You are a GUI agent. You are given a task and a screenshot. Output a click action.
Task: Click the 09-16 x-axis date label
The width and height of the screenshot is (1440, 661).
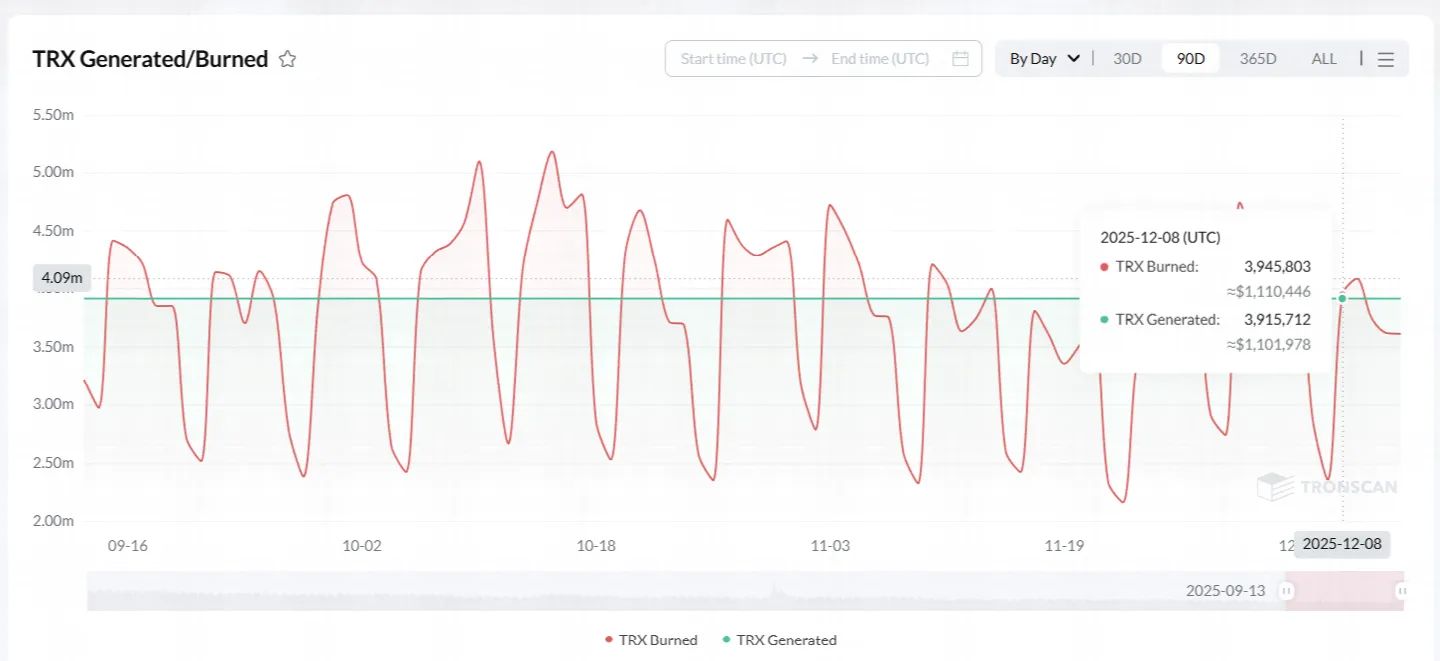coord(128,546)
